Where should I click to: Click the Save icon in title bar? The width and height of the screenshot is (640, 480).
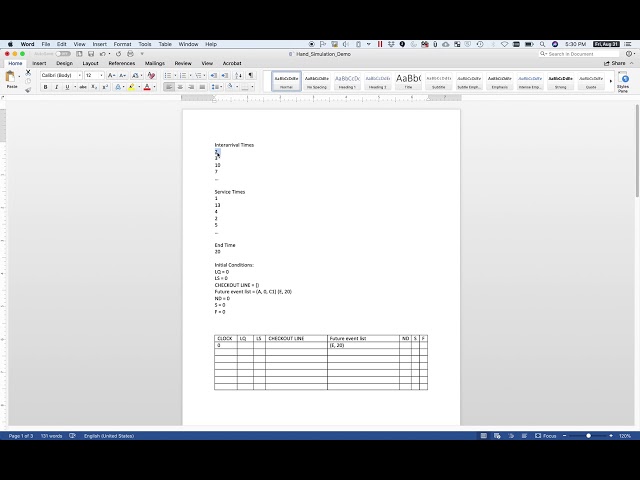click(x=91, y=54)
